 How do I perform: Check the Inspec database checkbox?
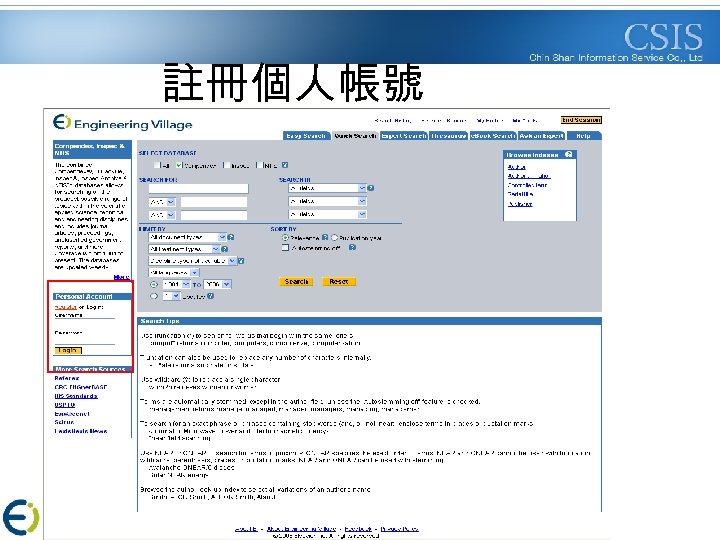pos(226,165)
